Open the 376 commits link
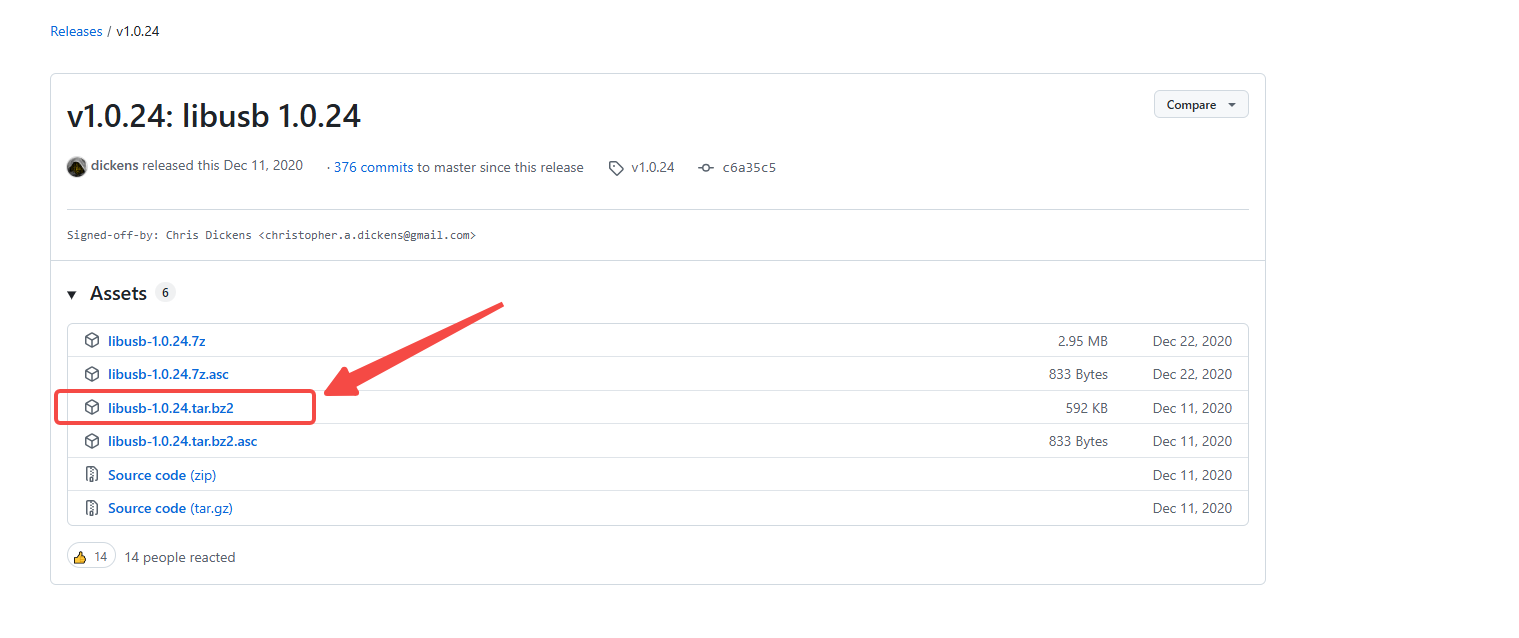 [373, 167]
